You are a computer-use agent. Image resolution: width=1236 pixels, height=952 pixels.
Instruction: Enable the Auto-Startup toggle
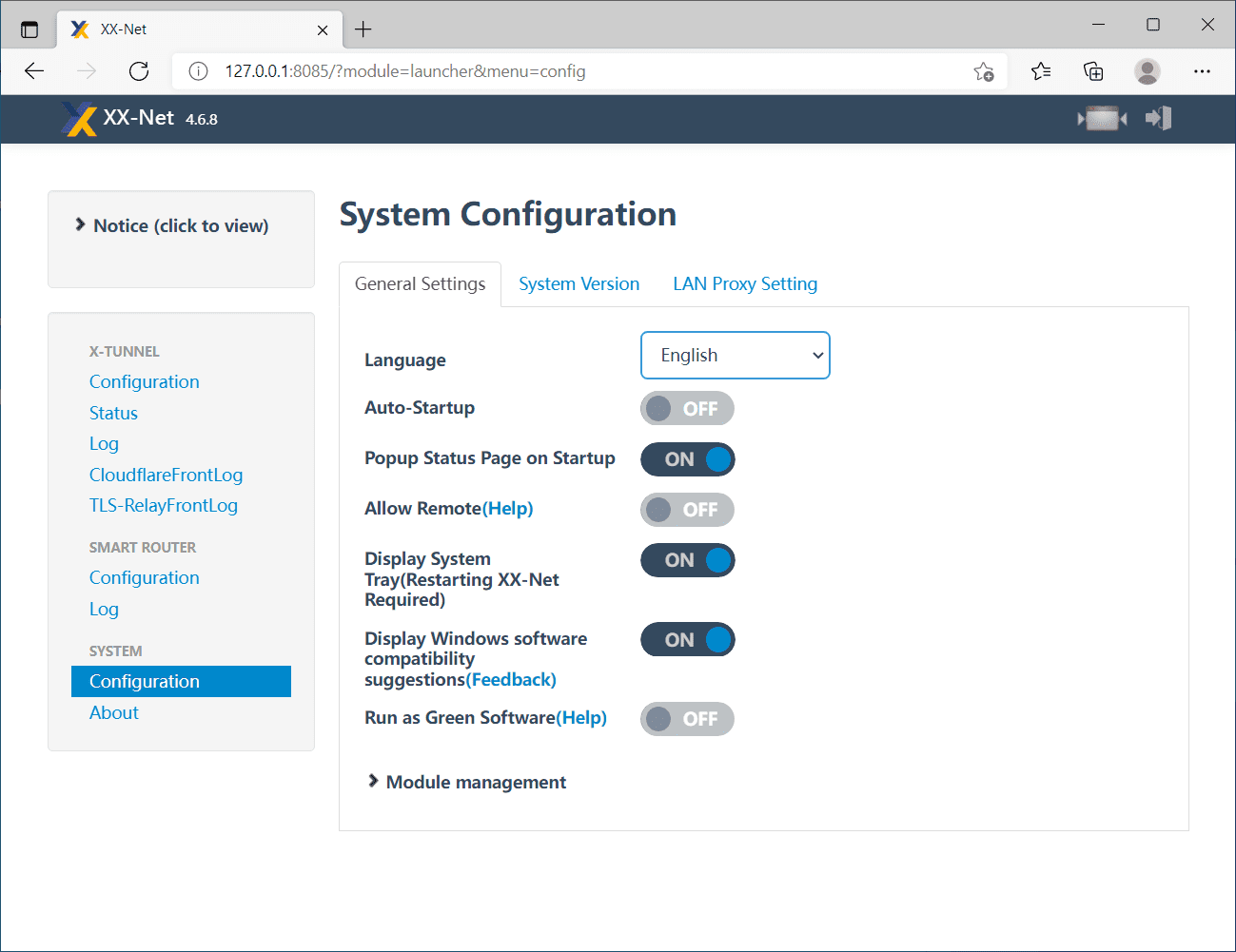click(x=687, y=409)
